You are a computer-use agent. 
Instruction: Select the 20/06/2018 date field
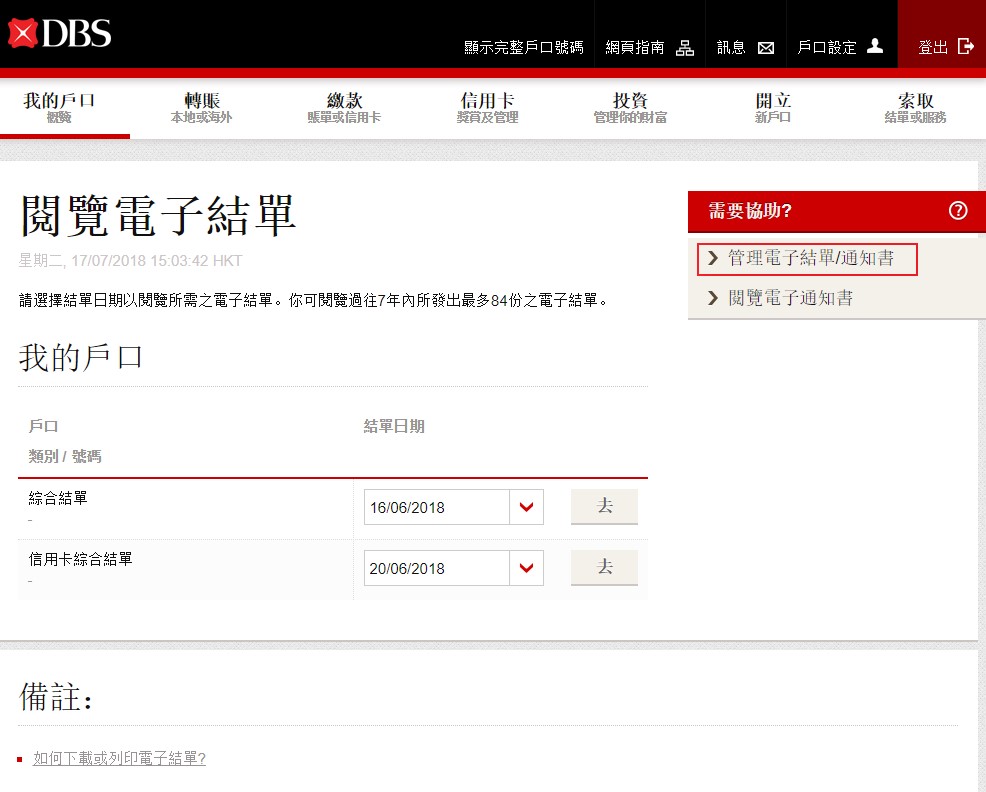tap(437, 568)
